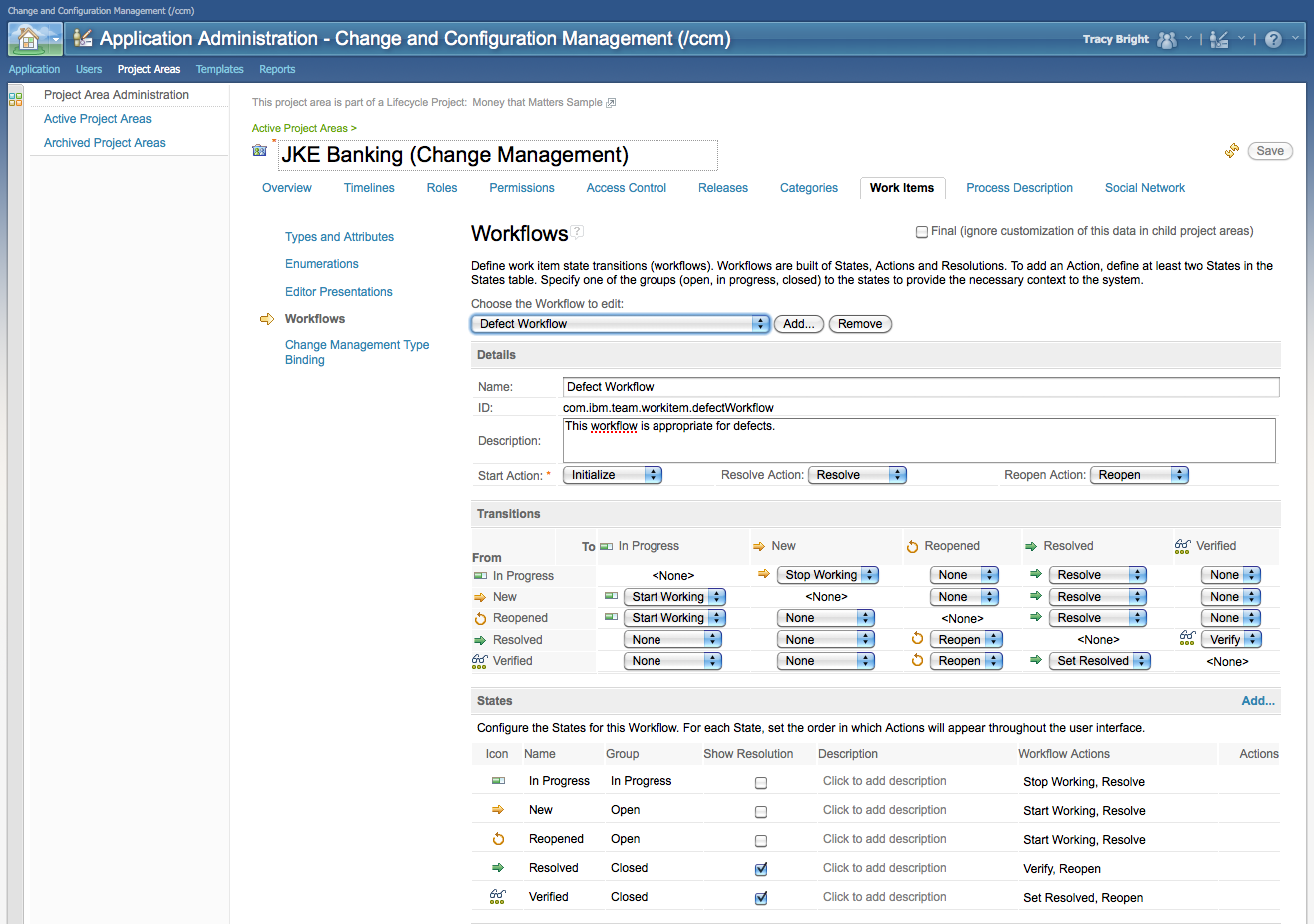Click the Resolved state icon in States table
1314x924 pixels.
coord(498,868)
